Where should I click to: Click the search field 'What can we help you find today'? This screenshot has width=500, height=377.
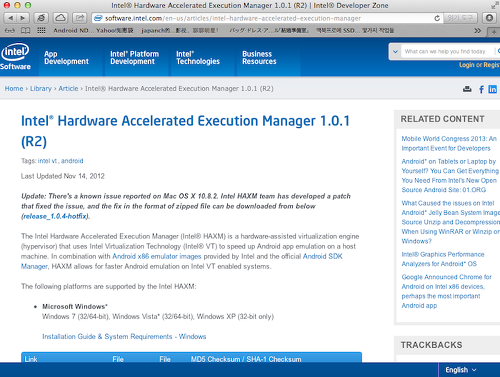[x=447, y=52]
